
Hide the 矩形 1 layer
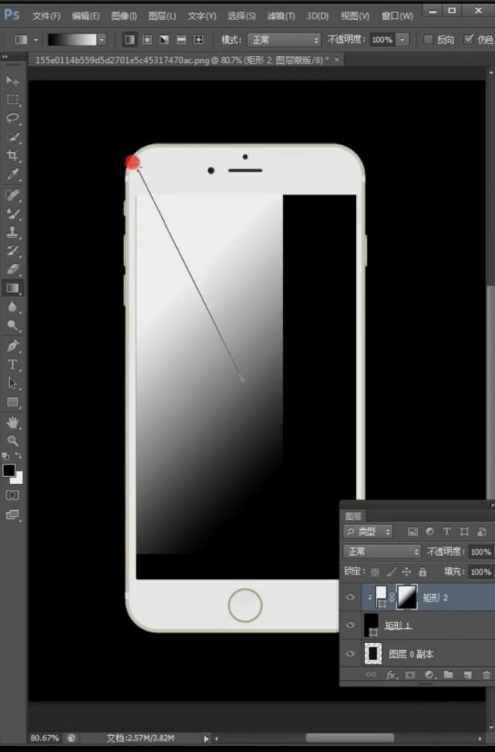pos(351,625)
